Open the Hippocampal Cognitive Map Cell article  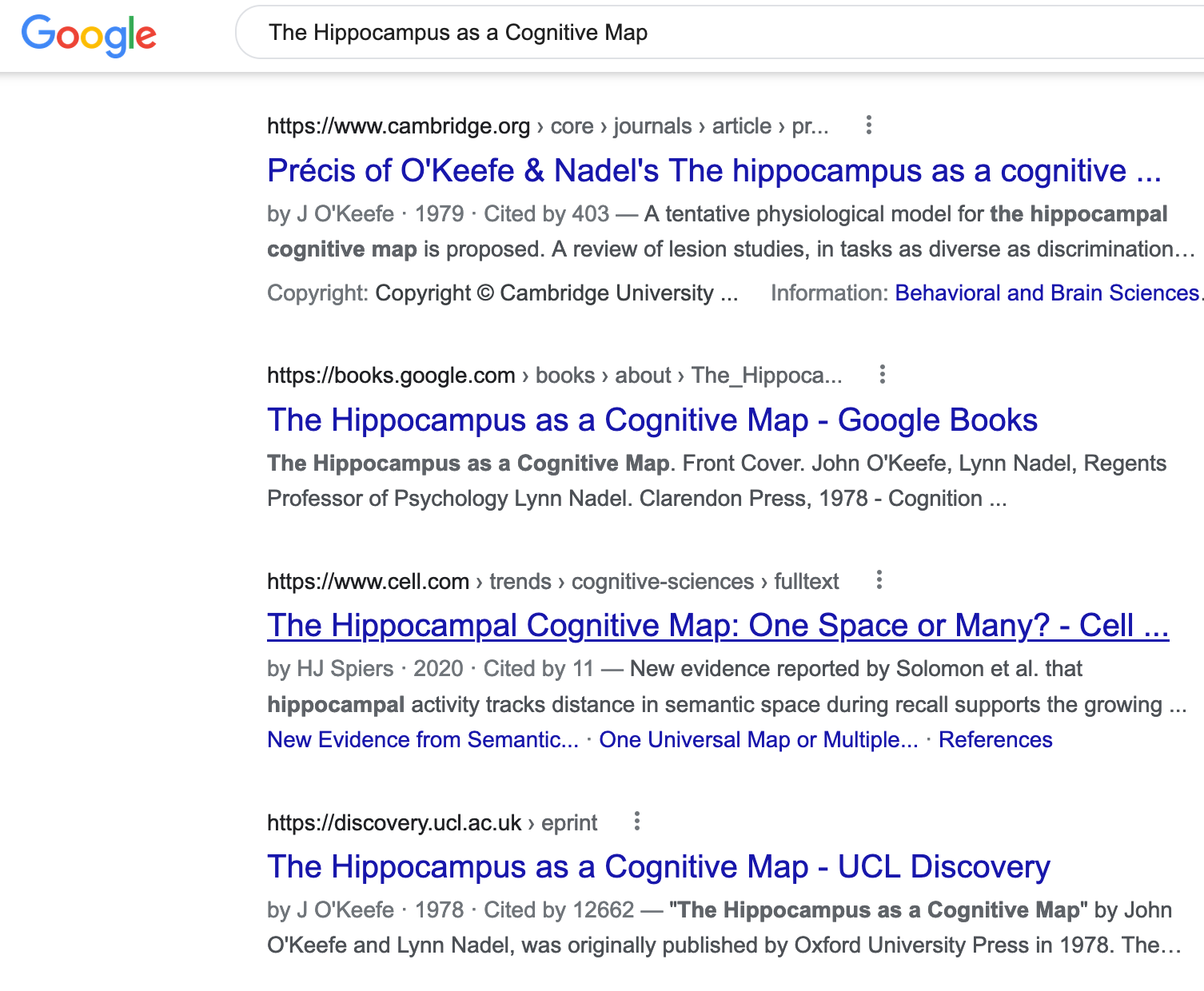tap(718, 625)
